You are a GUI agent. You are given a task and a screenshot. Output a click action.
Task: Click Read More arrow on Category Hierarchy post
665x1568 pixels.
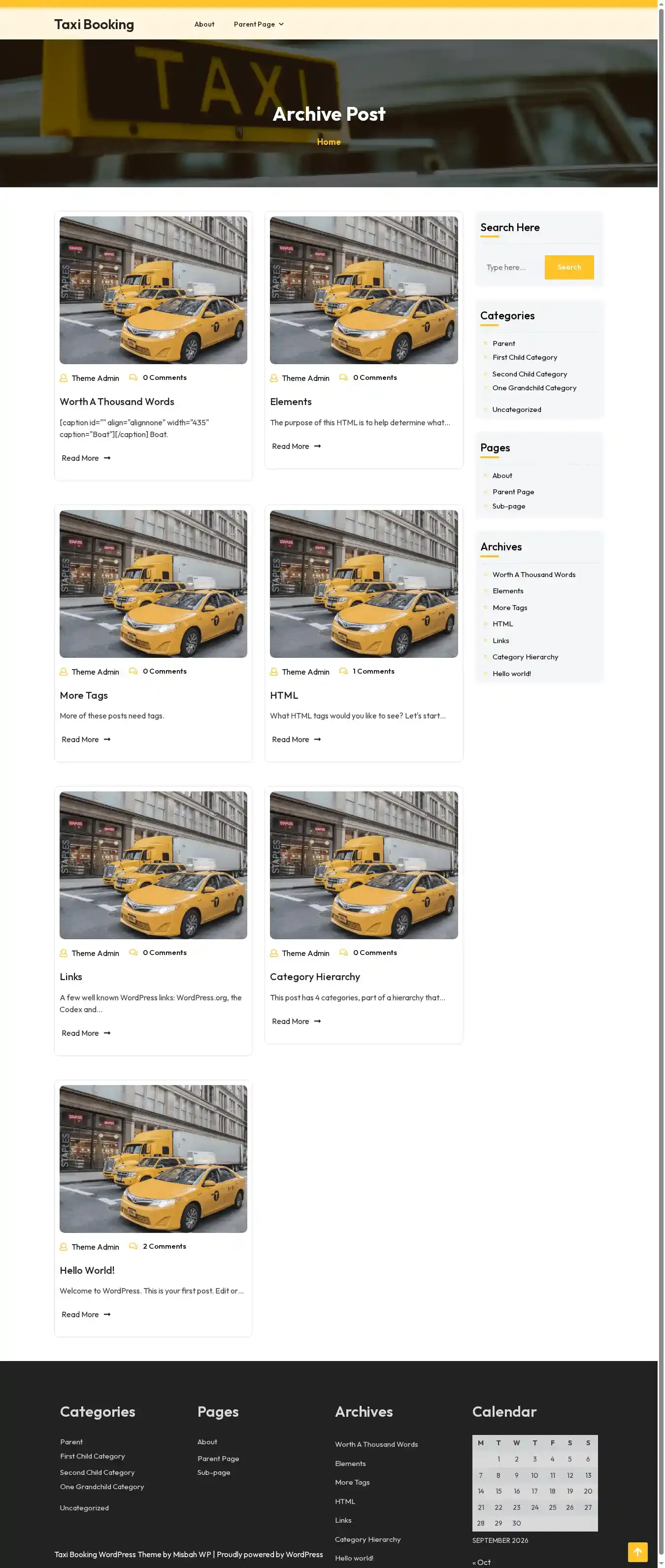tap(318, 1022)
